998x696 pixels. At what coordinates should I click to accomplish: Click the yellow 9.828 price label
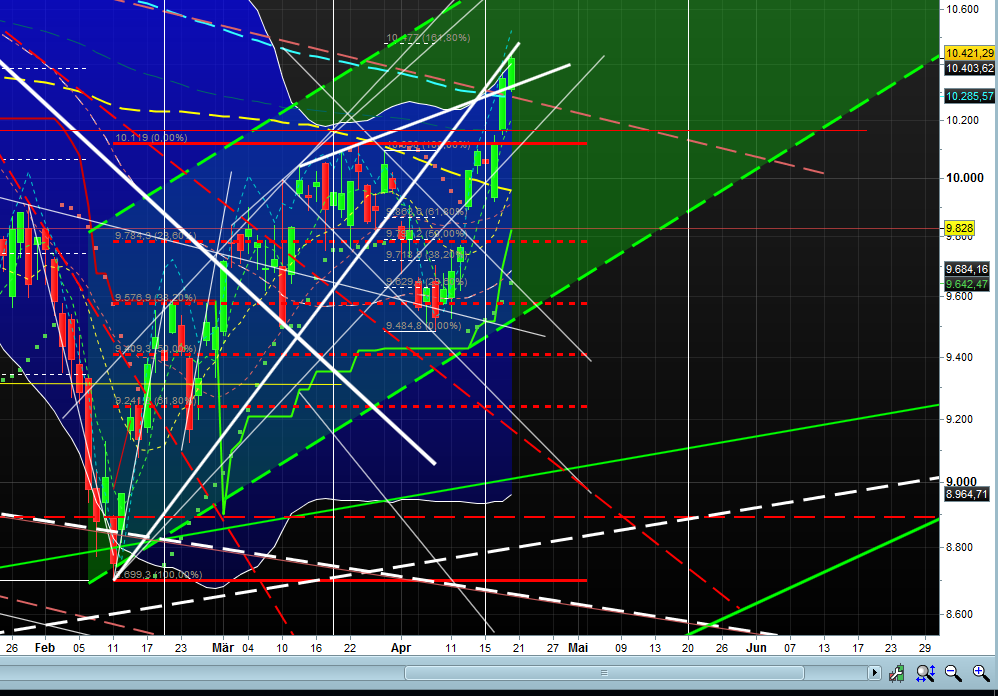click(x=959, y=228)
